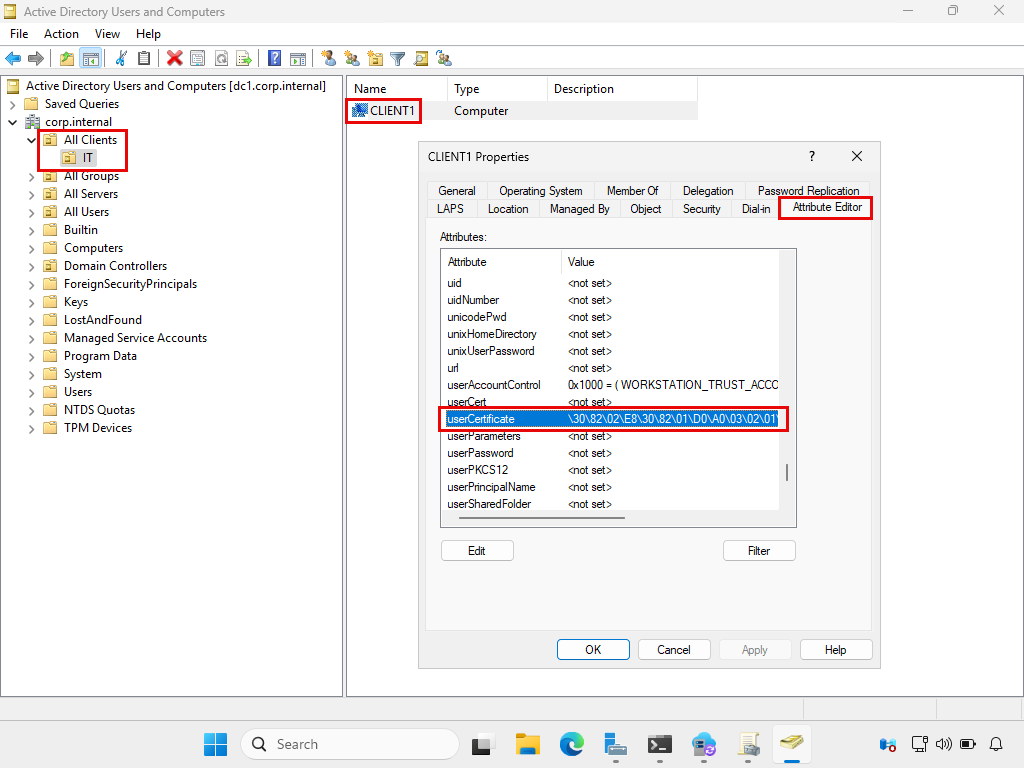The image size is (1024, 768).
Task: Open File Explorer from the taskbar
Action: [x=527, y=744]
